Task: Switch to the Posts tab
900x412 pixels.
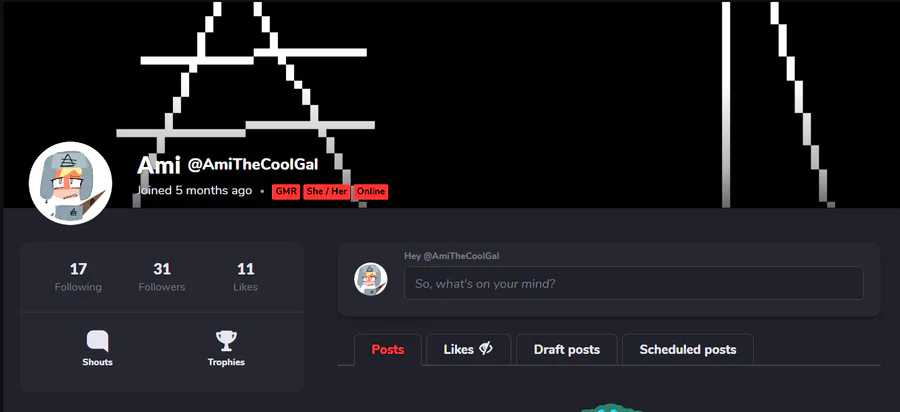Action: 388,349
